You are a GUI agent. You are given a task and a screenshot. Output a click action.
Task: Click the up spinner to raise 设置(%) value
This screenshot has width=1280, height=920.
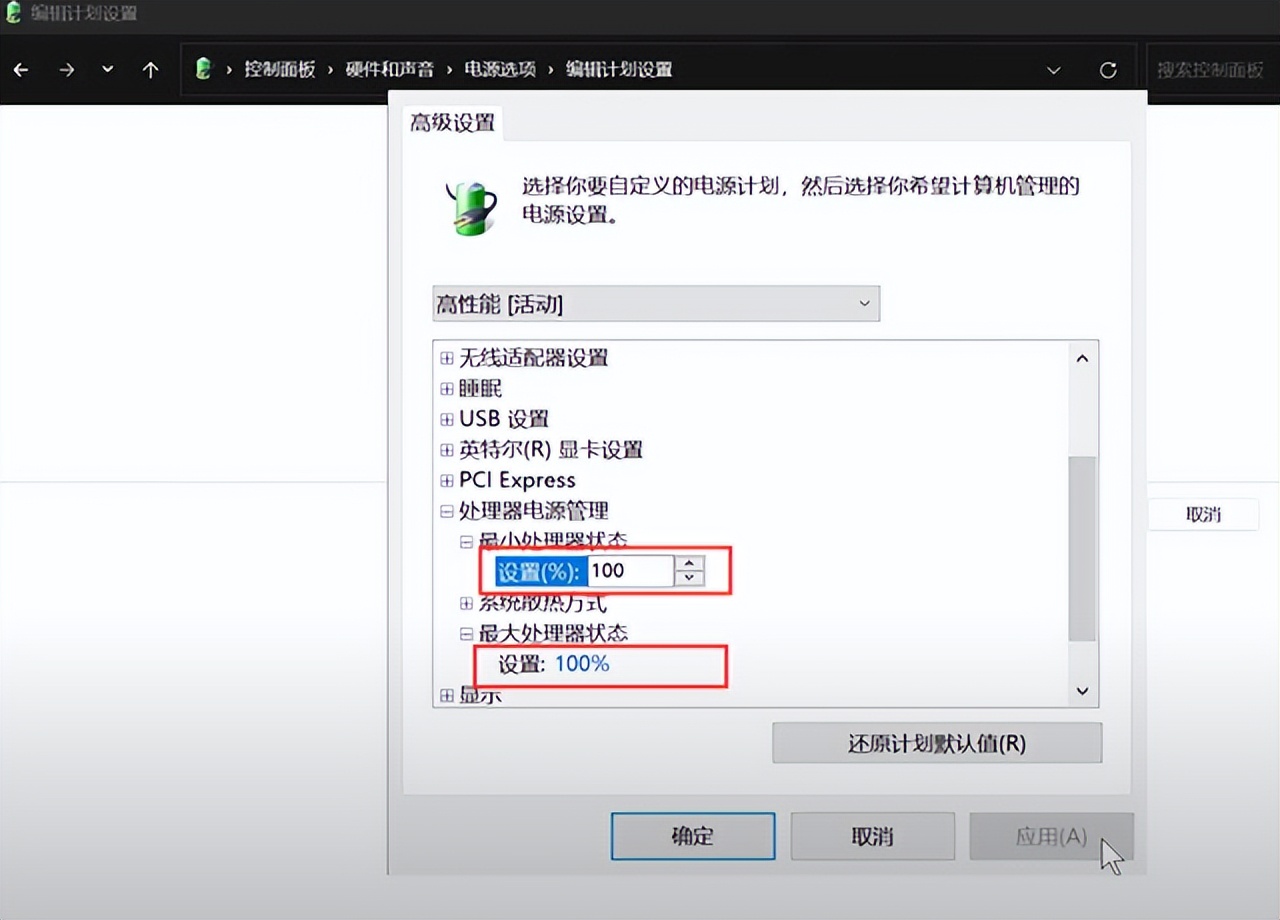click(x=689, y=565)
